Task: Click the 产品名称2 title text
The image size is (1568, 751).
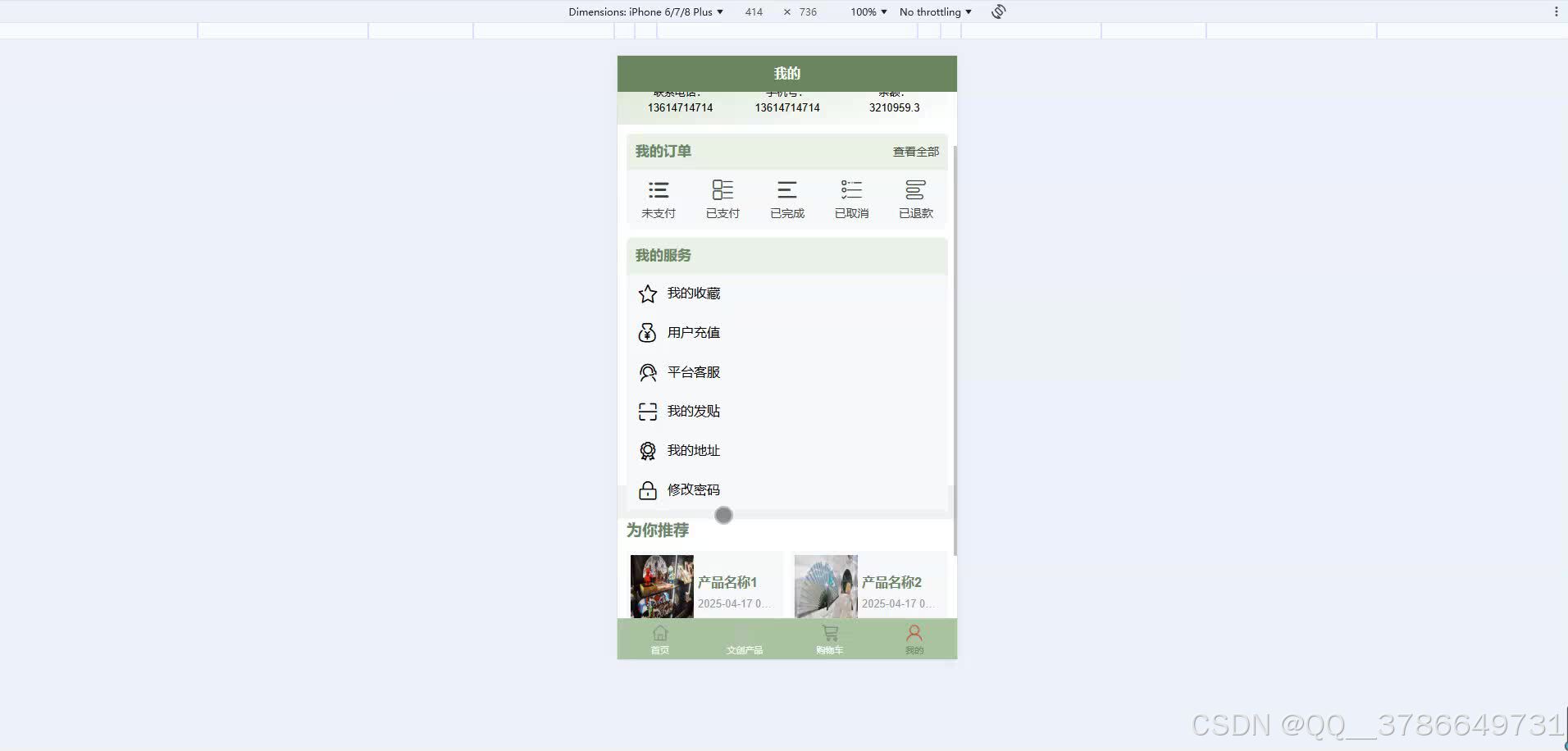Action: (891, 582)
